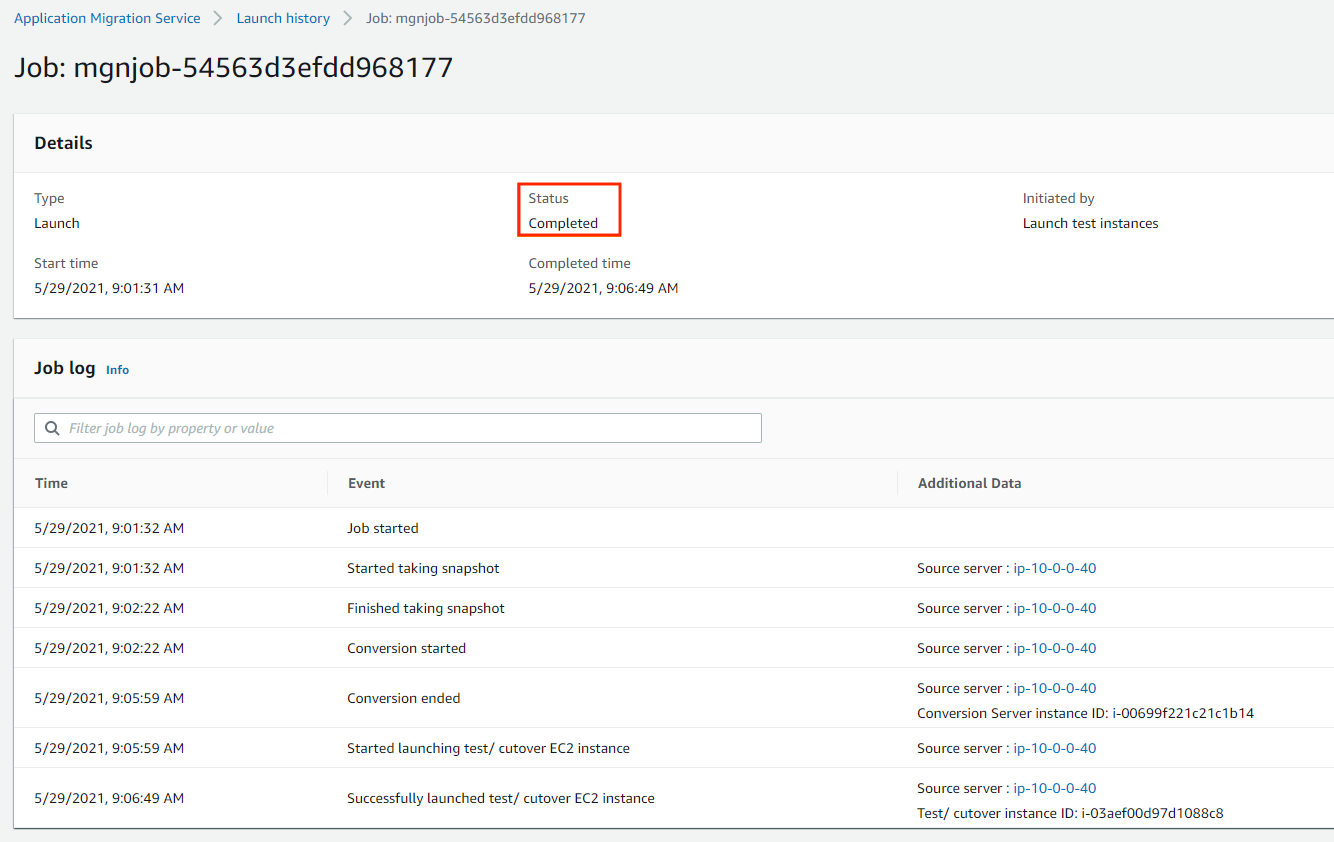Select 'Successfully launched test/ cutover EC2 instance' text
Image resolution: width=1334 pixels, height=842 pixels.
pyautogui.click(x=501, y=798)
